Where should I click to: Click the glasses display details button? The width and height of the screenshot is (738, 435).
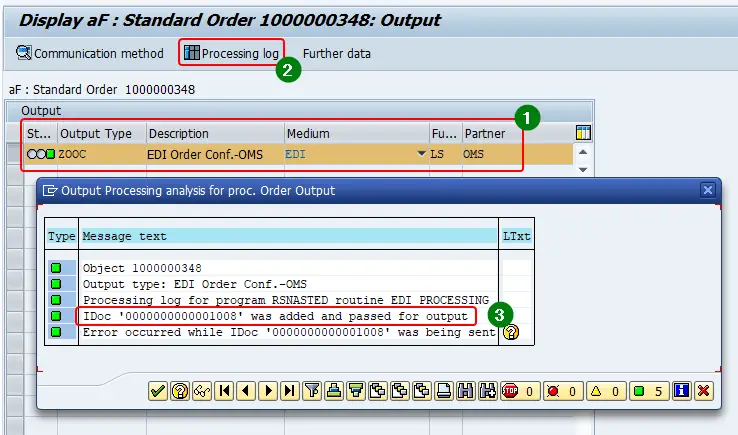click(x=202, y=391)
